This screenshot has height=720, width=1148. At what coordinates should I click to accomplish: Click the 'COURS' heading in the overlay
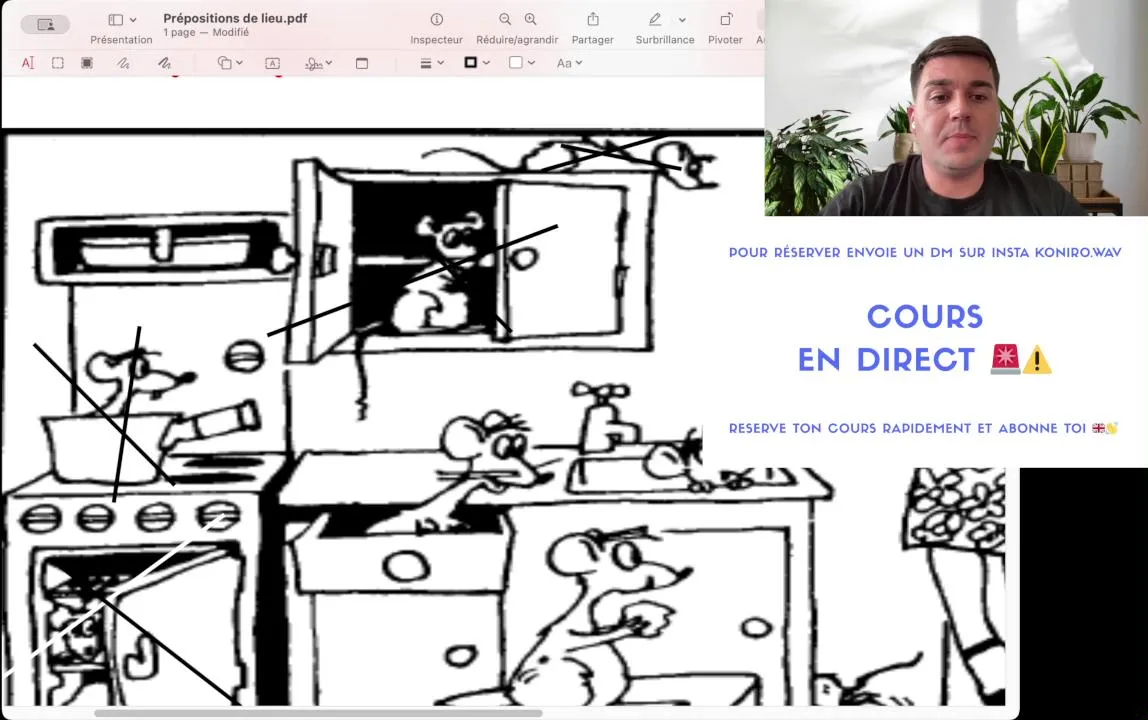(x=925, y=317)
